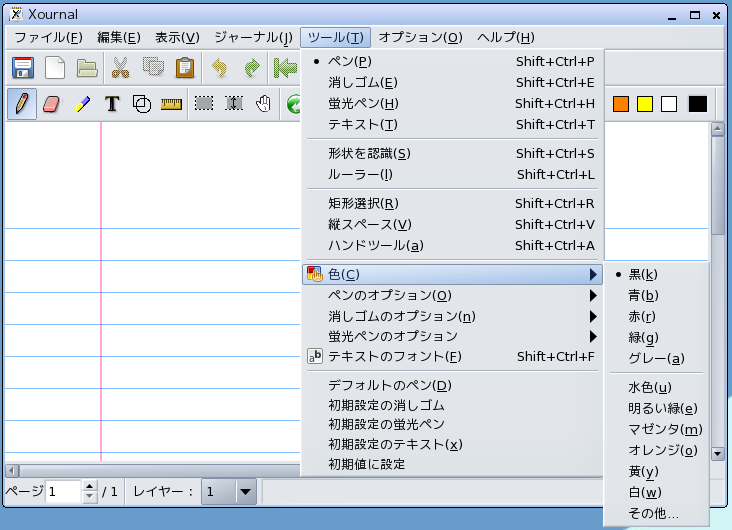Open 表示(V) menu
This screenshot has width=732, height=530.
tap(177, 37)
